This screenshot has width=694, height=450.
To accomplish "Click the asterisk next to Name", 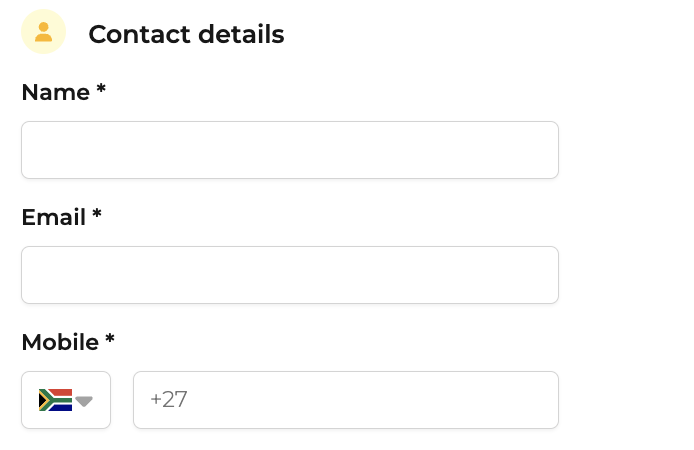I will (101, 88).
